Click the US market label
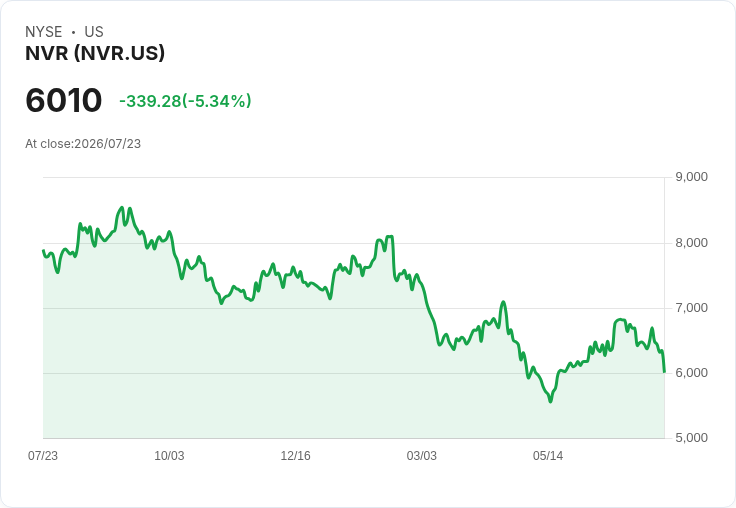This screenshot has height=508, width=736. coord(94,32)
